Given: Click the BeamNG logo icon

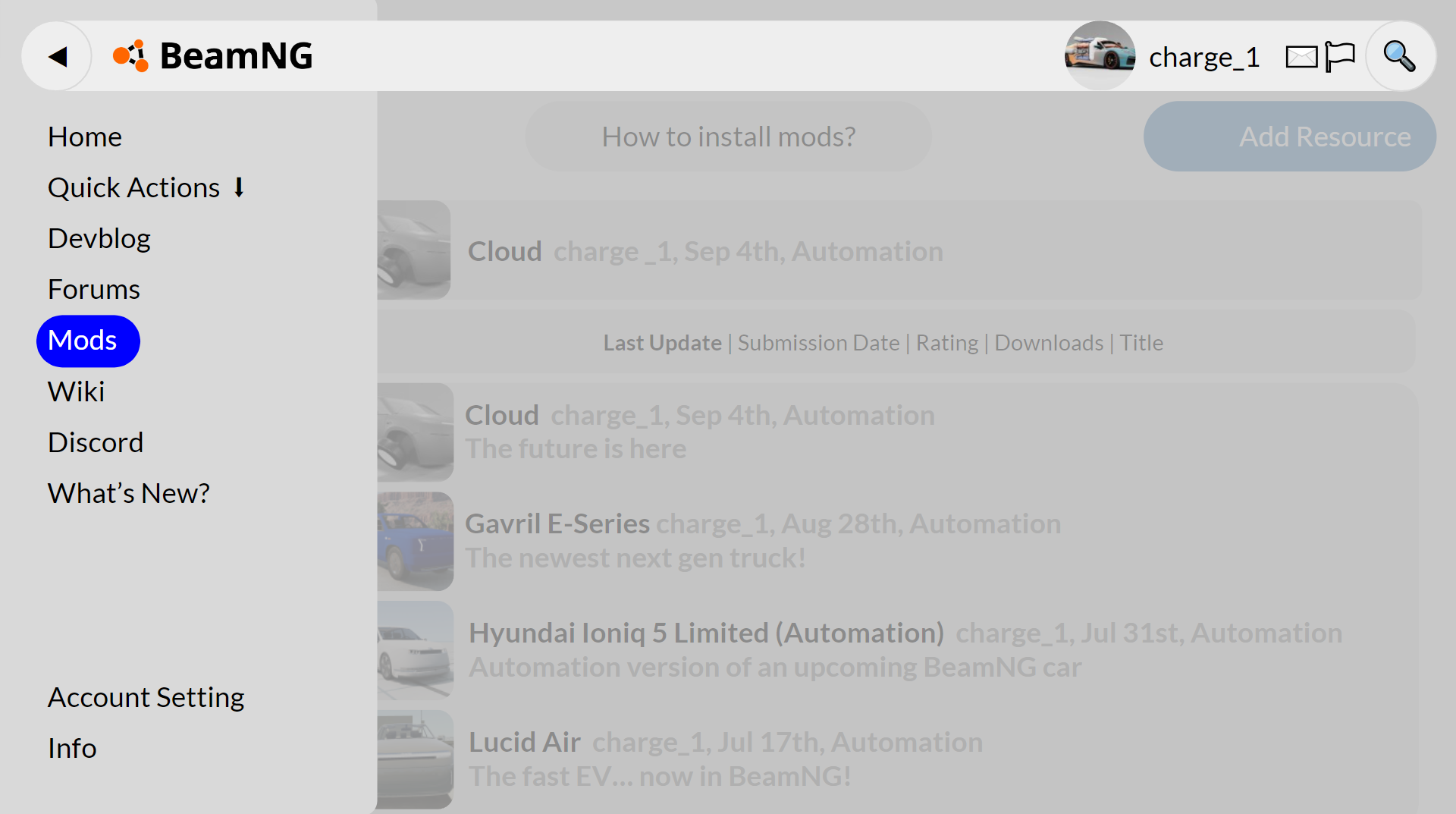Looking at the screenshot, I should tap(130, 56).
